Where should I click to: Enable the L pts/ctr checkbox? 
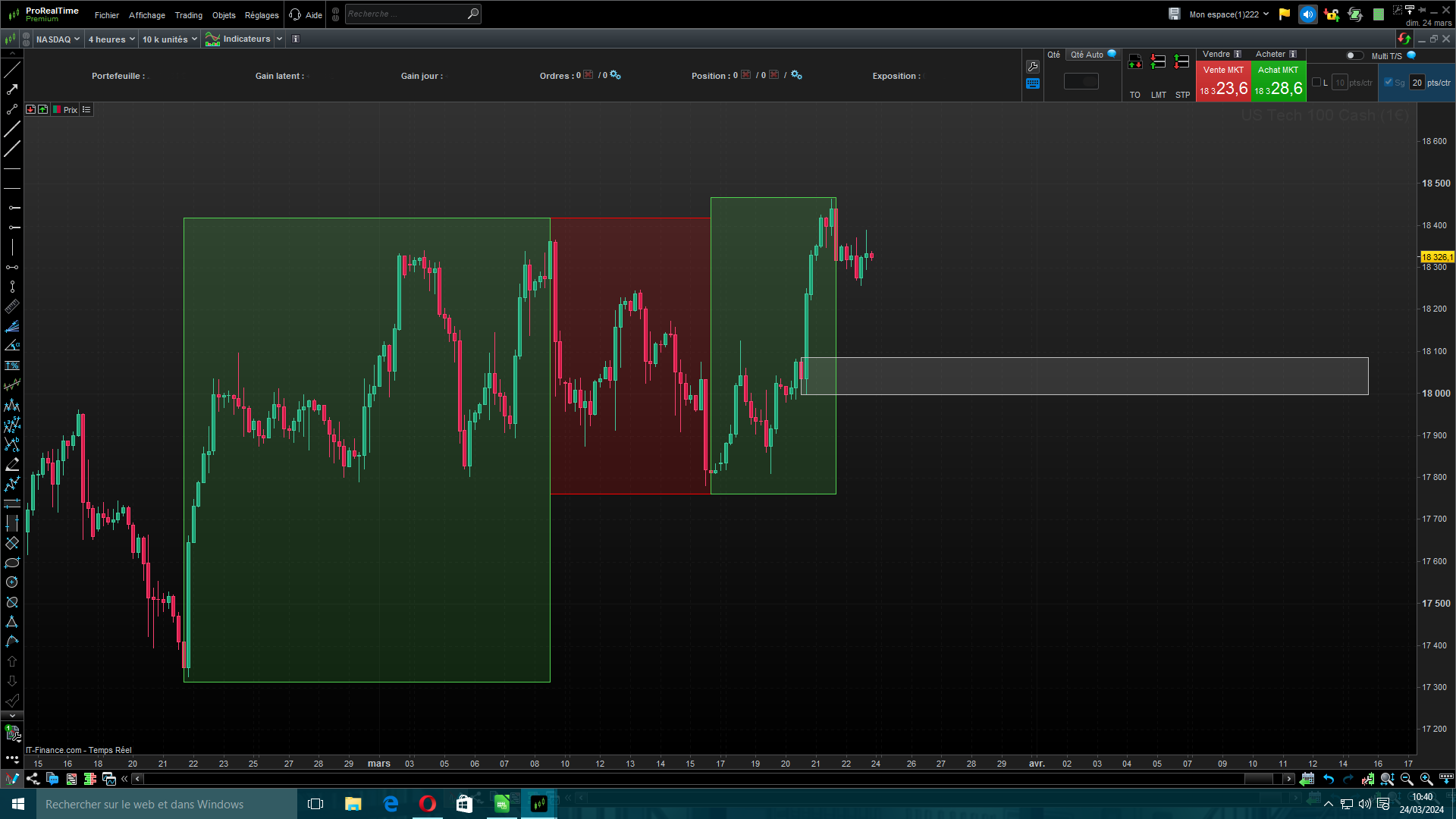pos(1316,83)
